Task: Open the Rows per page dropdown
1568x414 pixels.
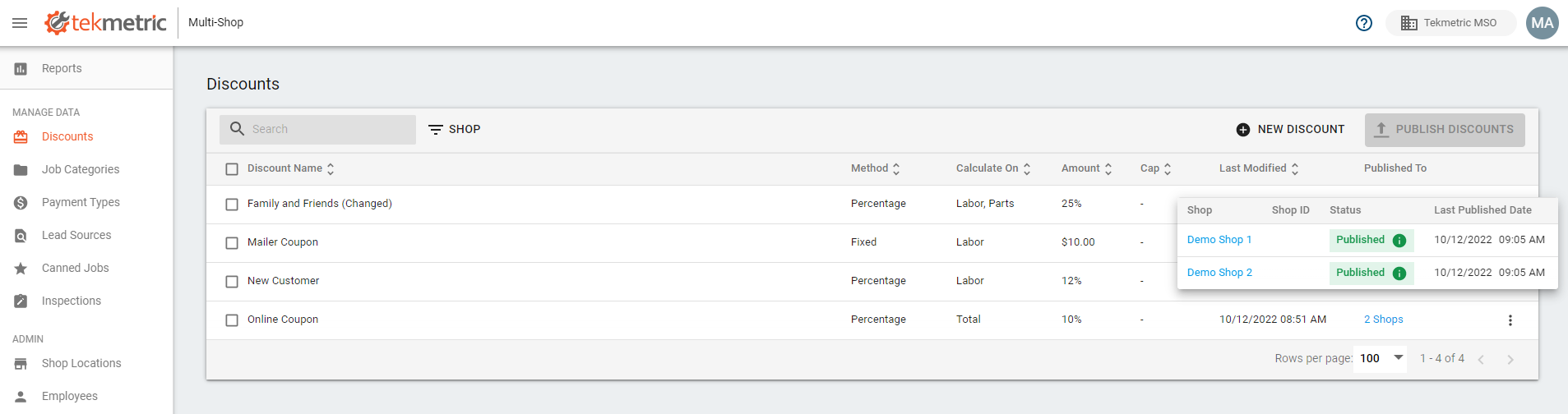Action: point(1382,358)
